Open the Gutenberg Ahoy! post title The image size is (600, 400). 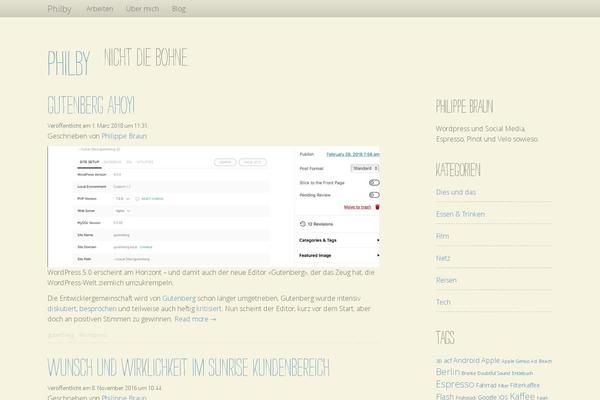91,105
